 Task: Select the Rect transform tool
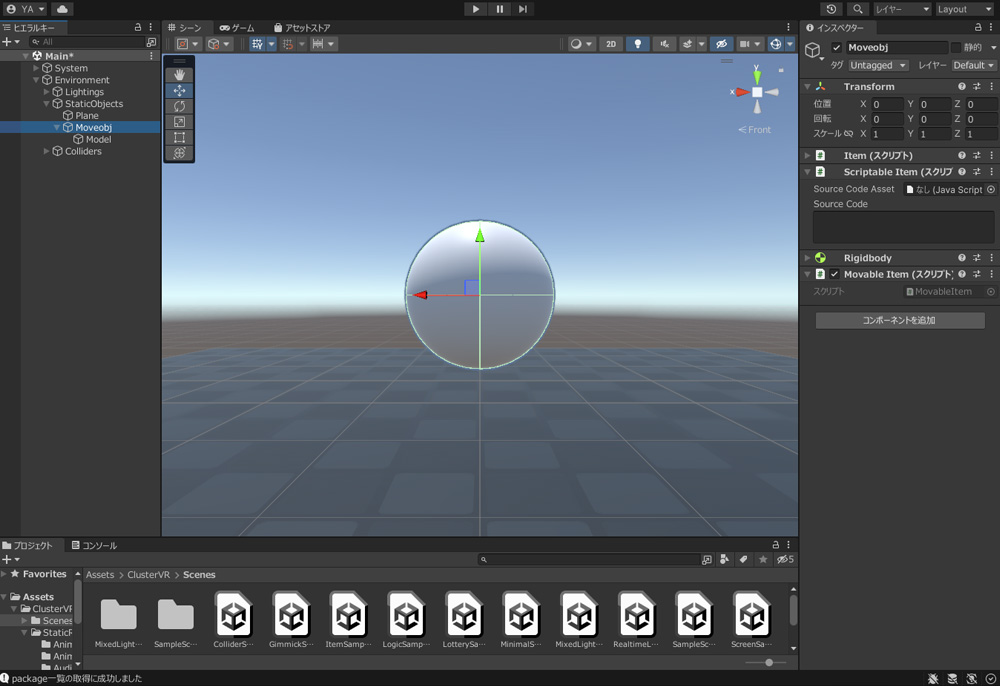click(180, 138)
